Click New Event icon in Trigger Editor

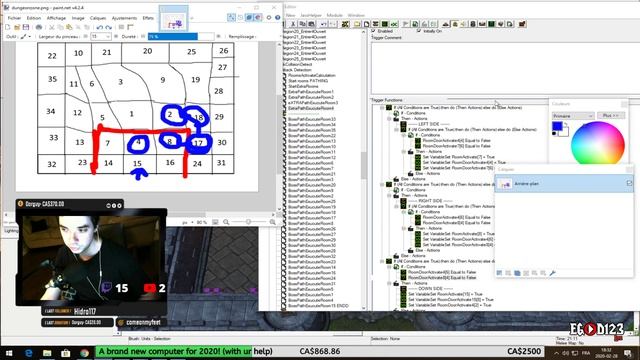(x=405, y=24)
